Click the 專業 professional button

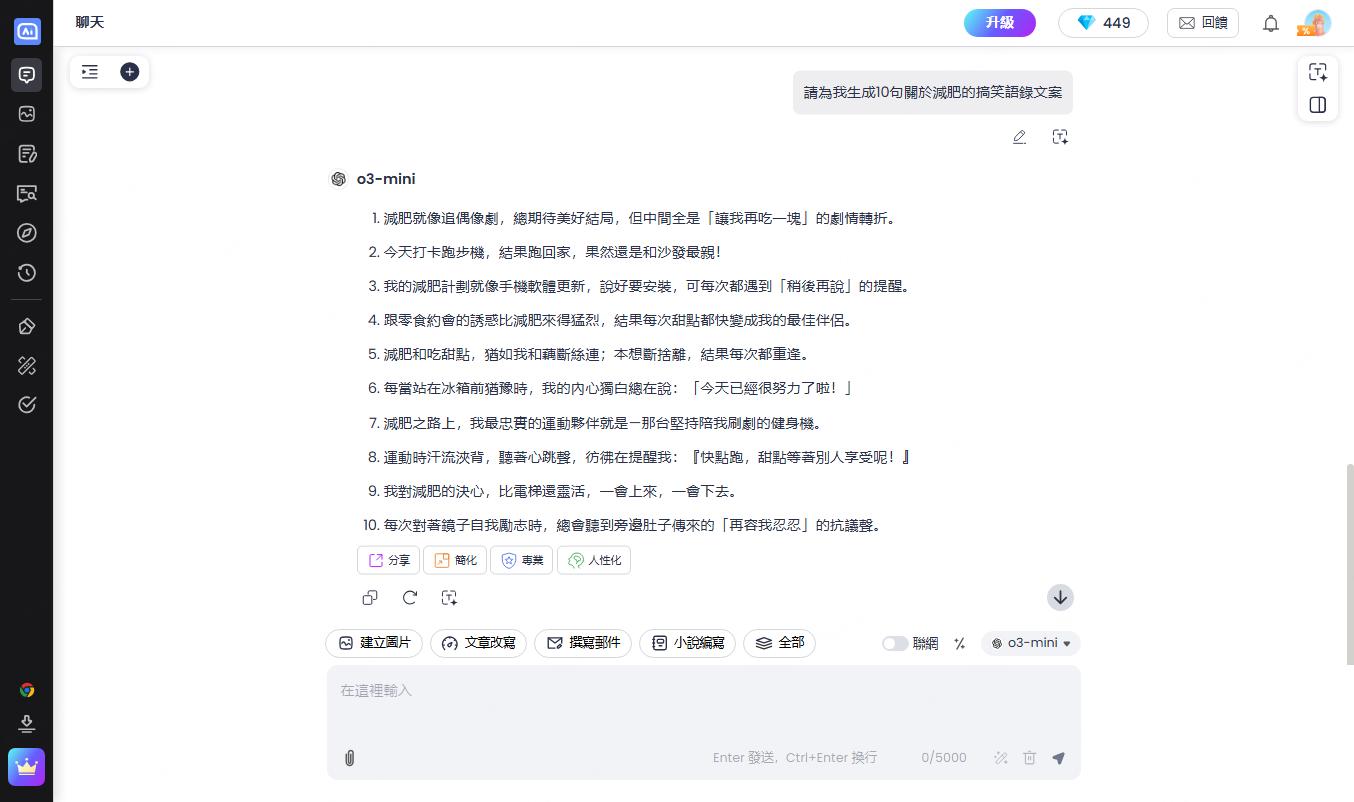point(522,560)
